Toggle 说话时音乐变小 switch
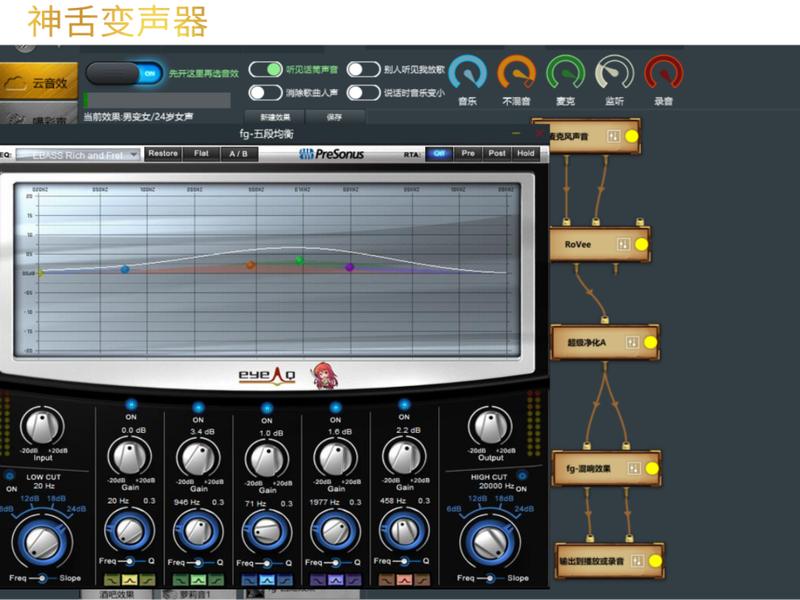 click(x=363, y=92)
